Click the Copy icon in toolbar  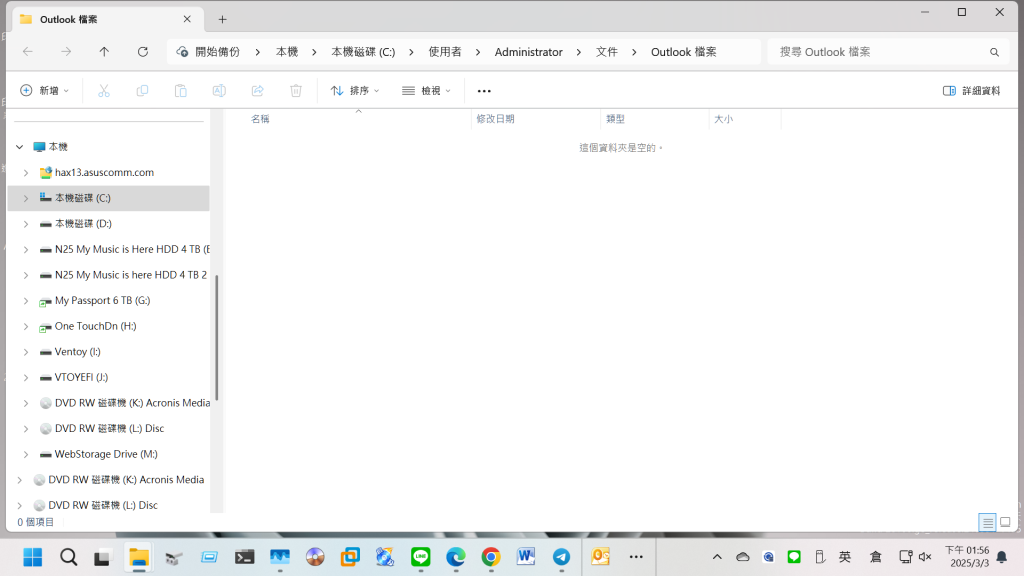(x=142, y=91)
